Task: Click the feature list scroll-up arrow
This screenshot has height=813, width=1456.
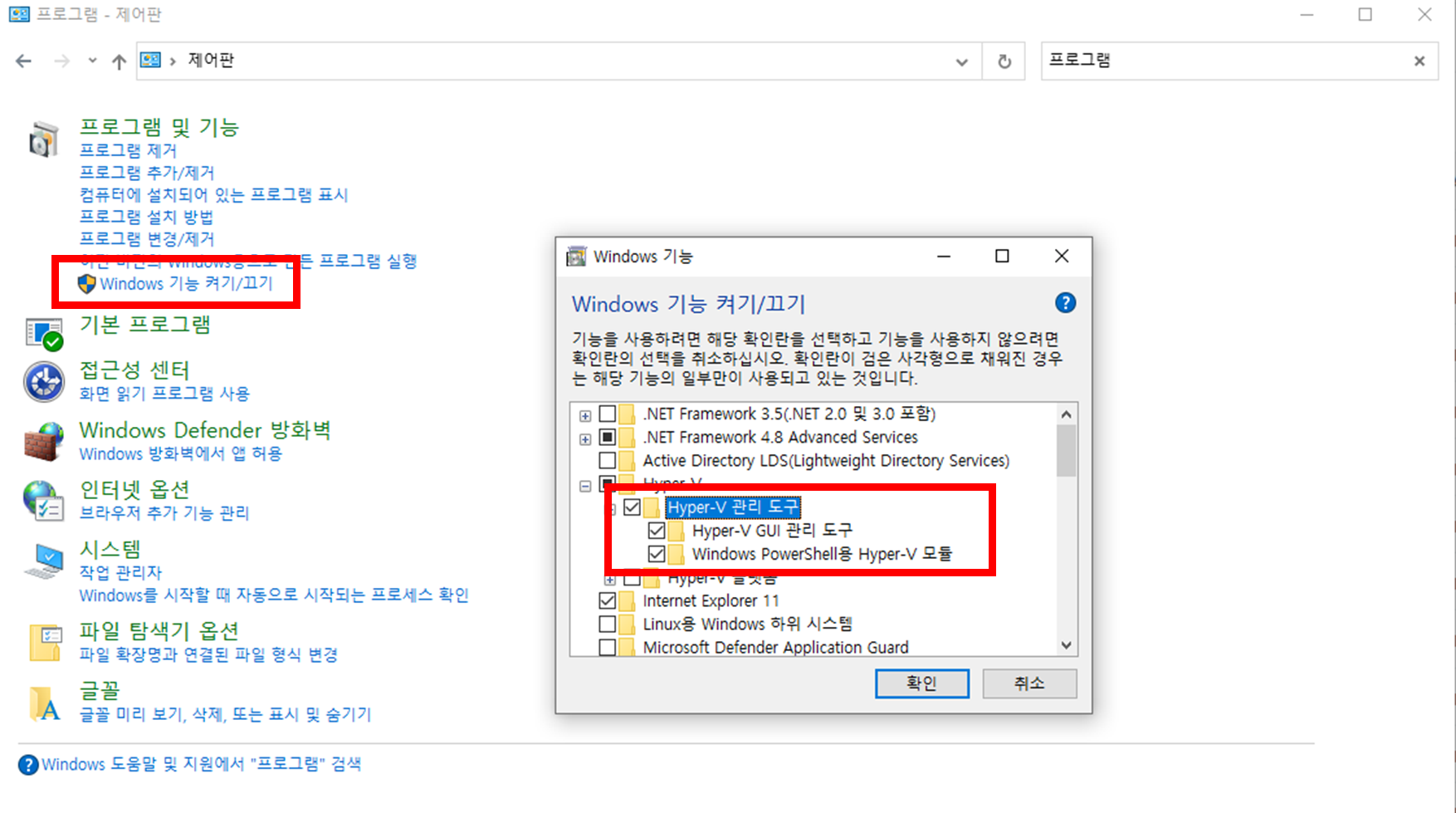Action: tap(1067, 414)
